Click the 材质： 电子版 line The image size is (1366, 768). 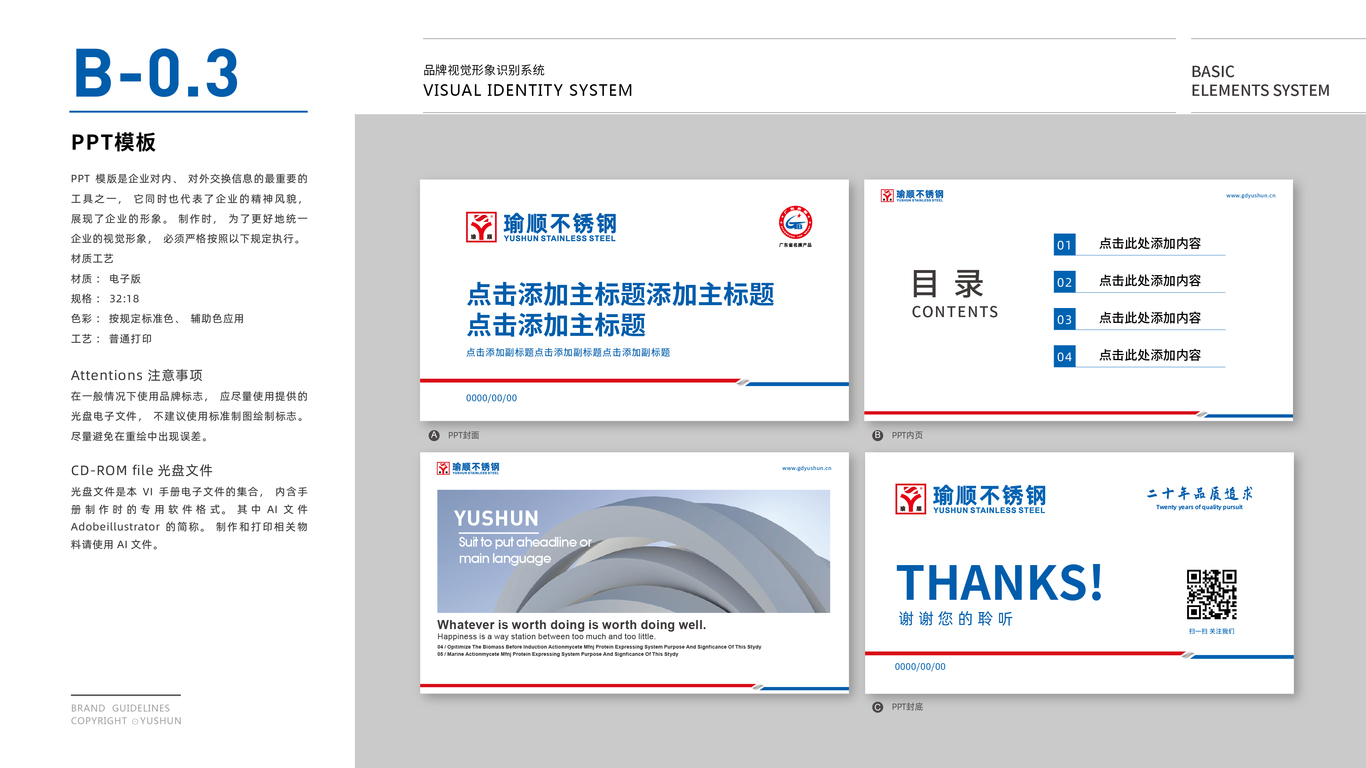coord(106,279)
